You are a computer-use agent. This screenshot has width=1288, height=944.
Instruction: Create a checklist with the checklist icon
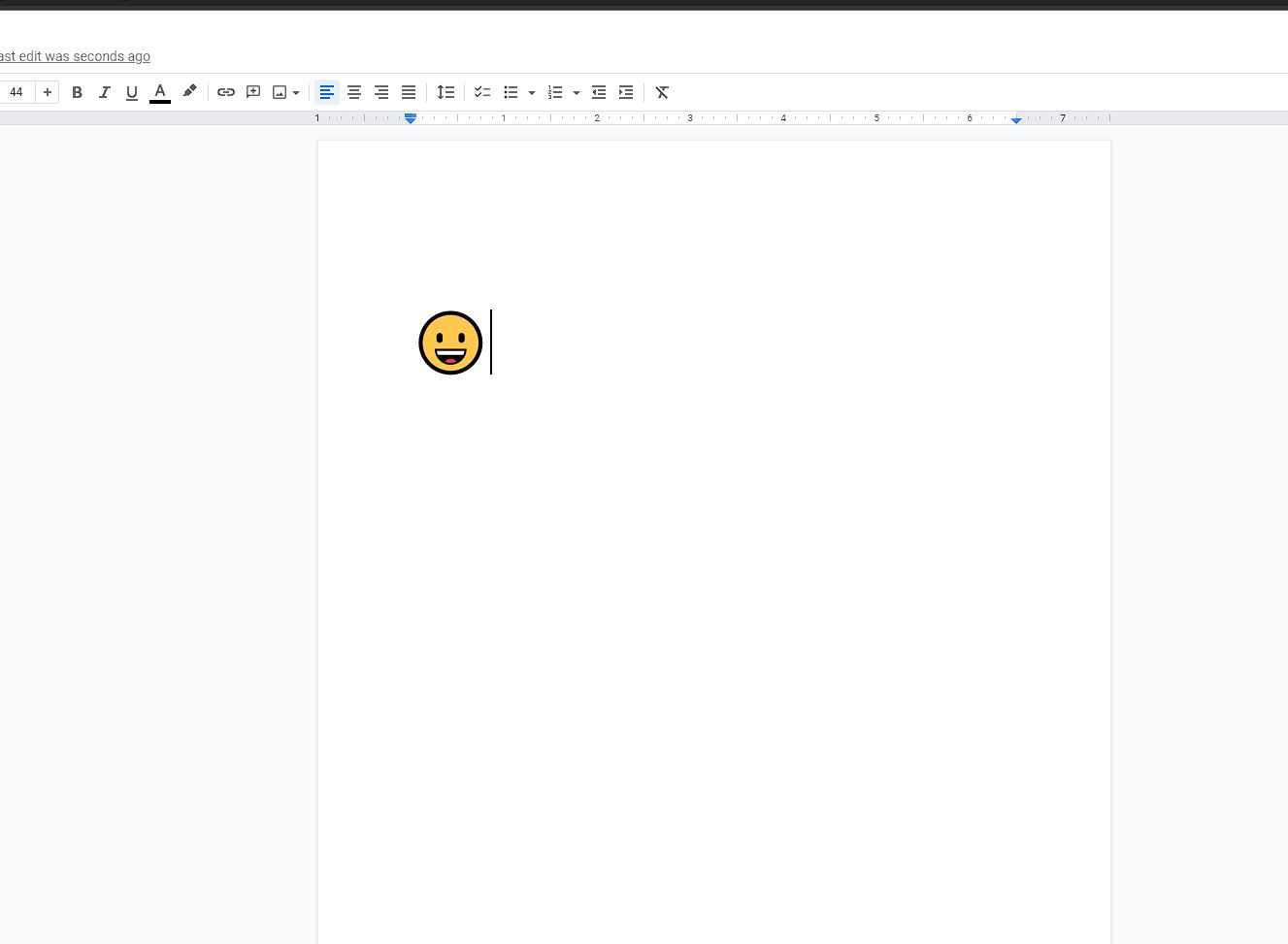[482, 92]
